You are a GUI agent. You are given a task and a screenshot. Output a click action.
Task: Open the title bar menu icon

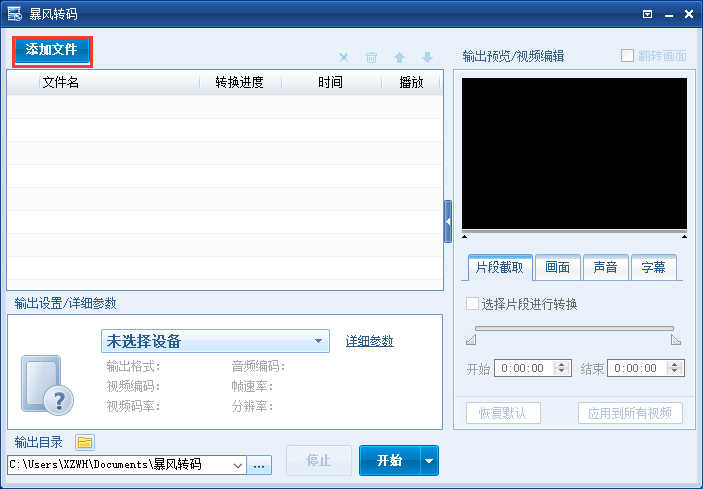pos(648,14)
